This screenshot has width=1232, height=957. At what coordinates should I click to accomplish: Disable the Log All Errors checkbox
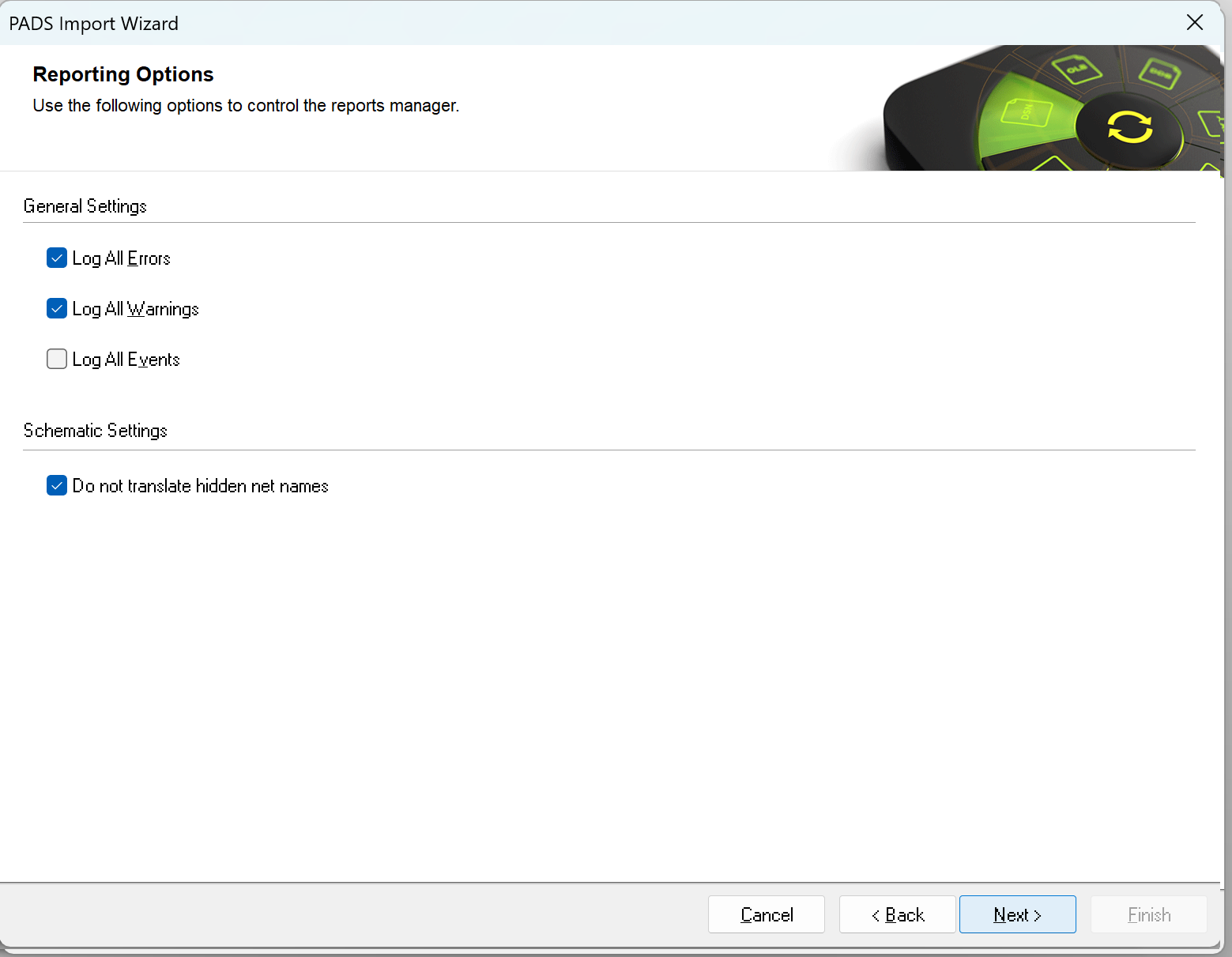point(57,258)
